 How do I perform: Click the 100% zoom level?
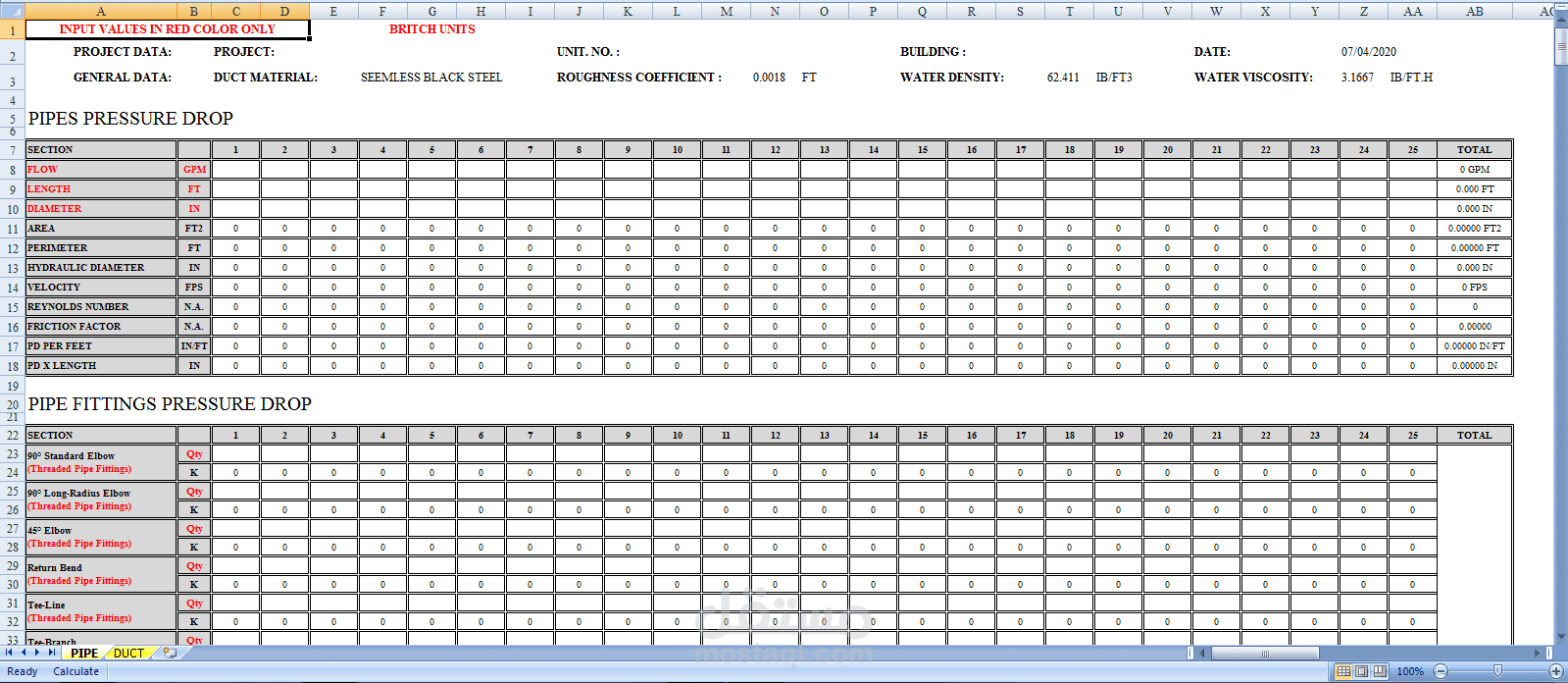point(1410,671)
